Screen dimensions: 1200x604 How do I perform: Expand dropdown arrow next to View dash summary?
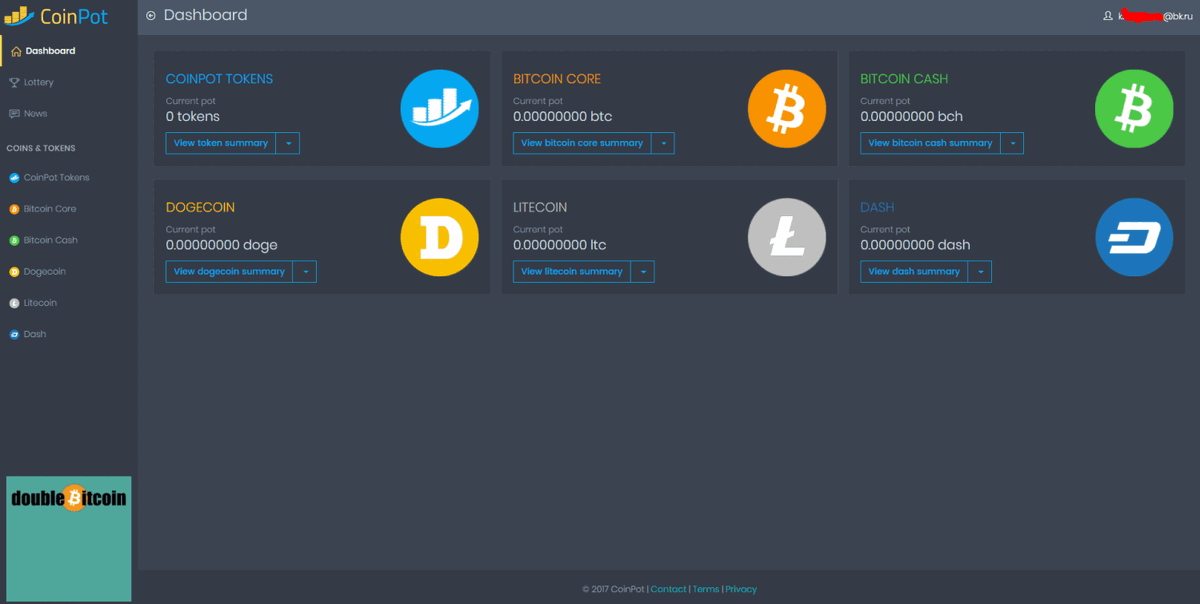tap(981, 271)
